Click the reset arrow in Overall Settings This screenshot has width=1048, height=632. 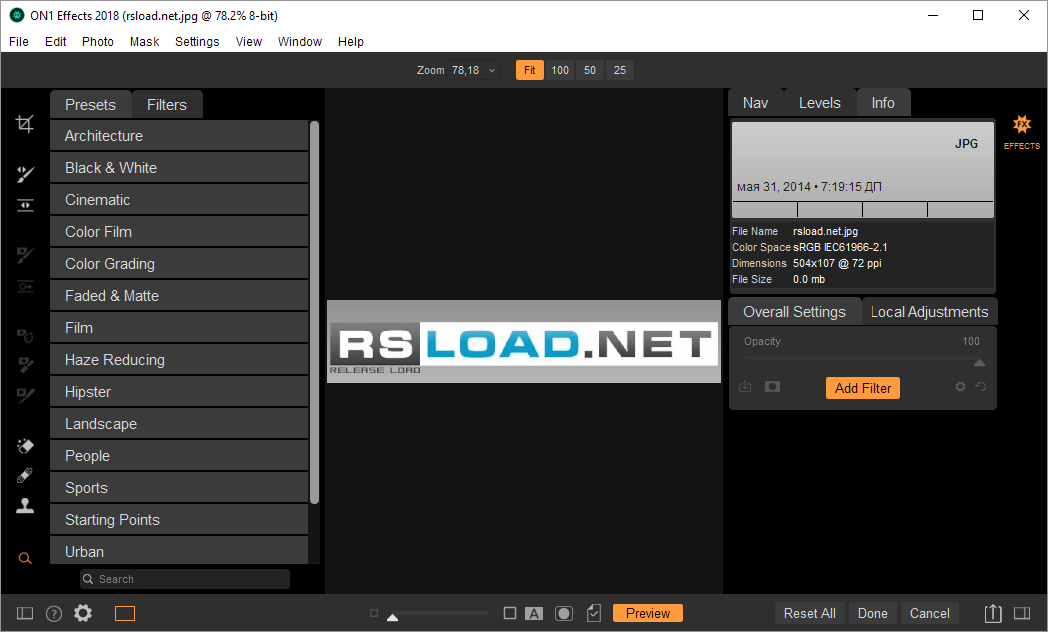(980, 386)
